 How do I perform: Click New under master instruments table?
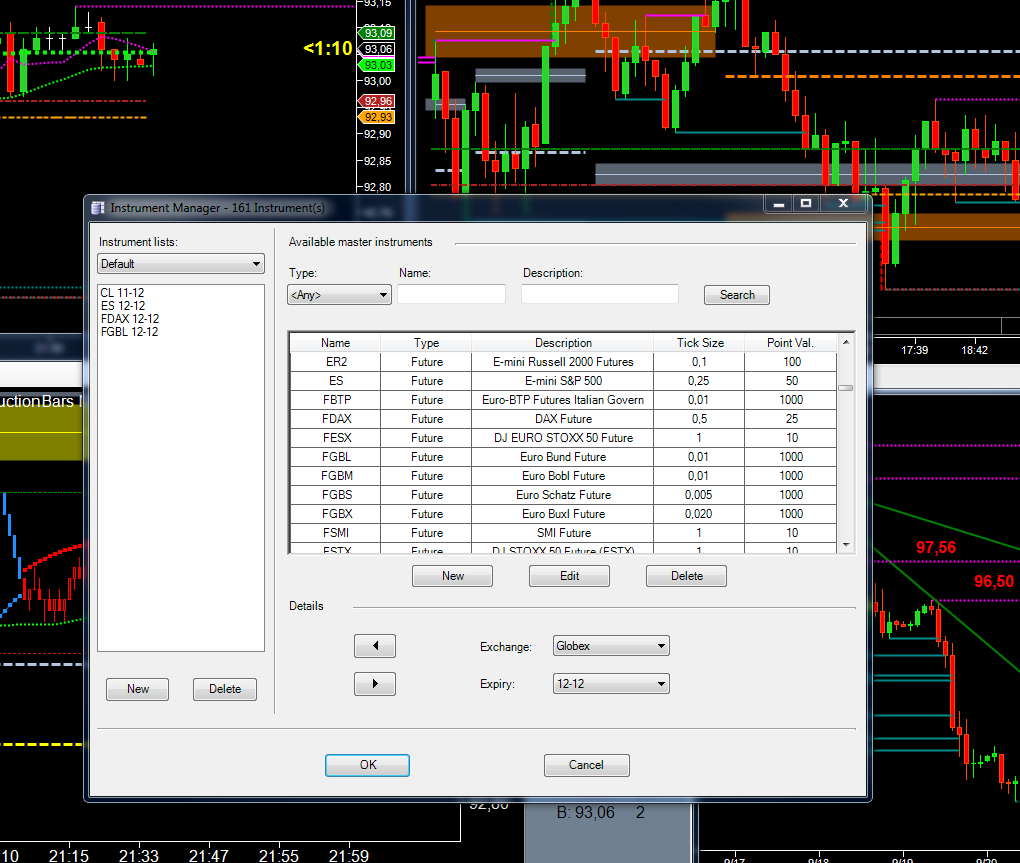(x=452, y=576)
